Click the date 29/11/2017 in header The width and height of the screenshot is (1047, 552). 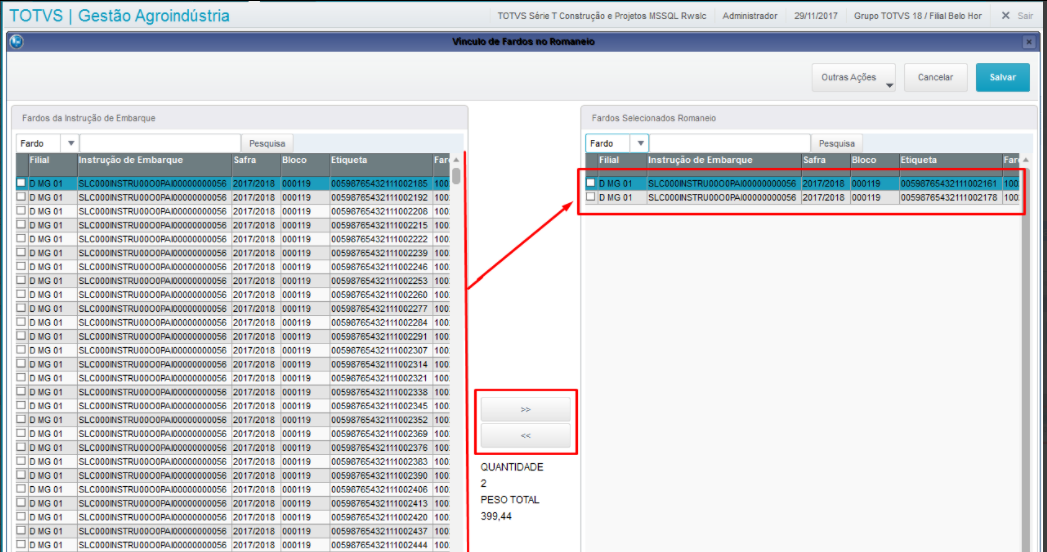(815, 15)
